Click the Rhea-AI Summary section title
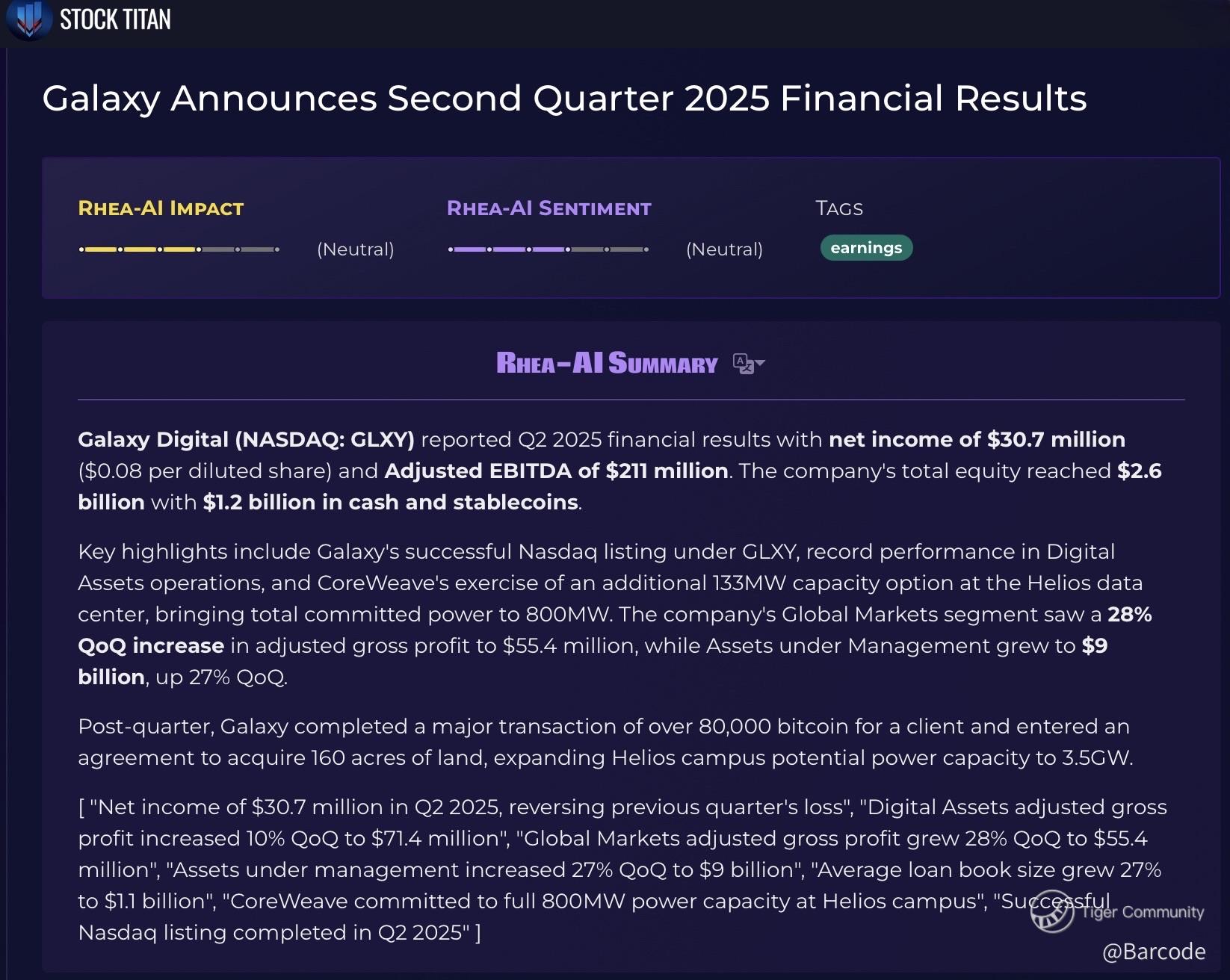The image size is (1230, 980). pyautogui.click(x=607, y=363)
